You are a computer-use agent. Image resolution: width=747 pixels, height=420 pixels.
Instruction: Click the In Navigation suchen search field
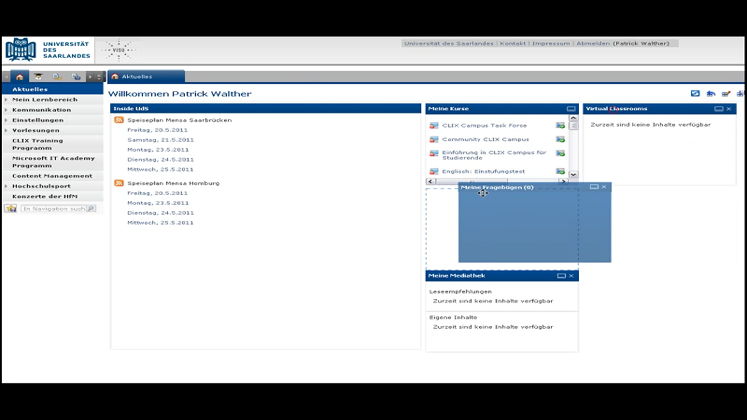53,209
